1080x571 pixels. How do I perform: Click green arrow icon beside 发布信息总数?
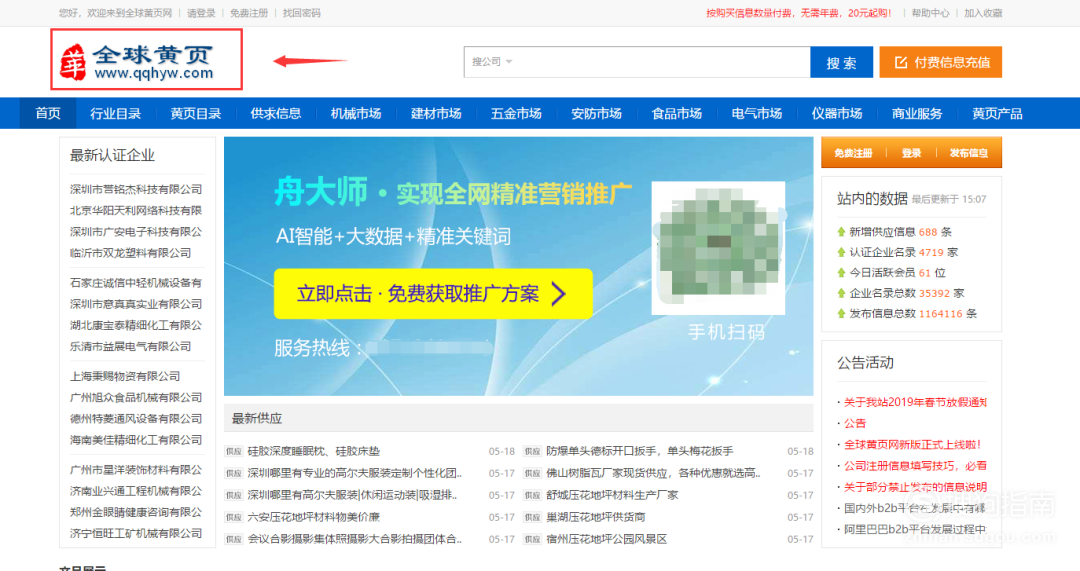click(841, 314)
